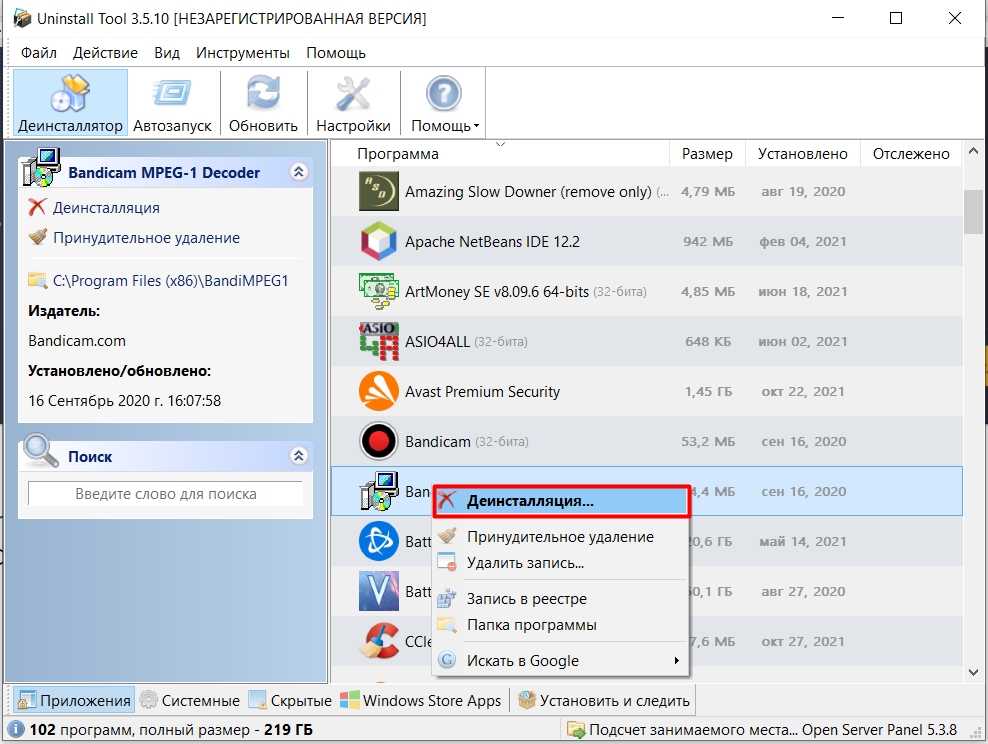Viewport: 988px width, 744px height.
Task: Select the highlighted Bandicam MPEG-1 installer icon
Action: point(379,491)
